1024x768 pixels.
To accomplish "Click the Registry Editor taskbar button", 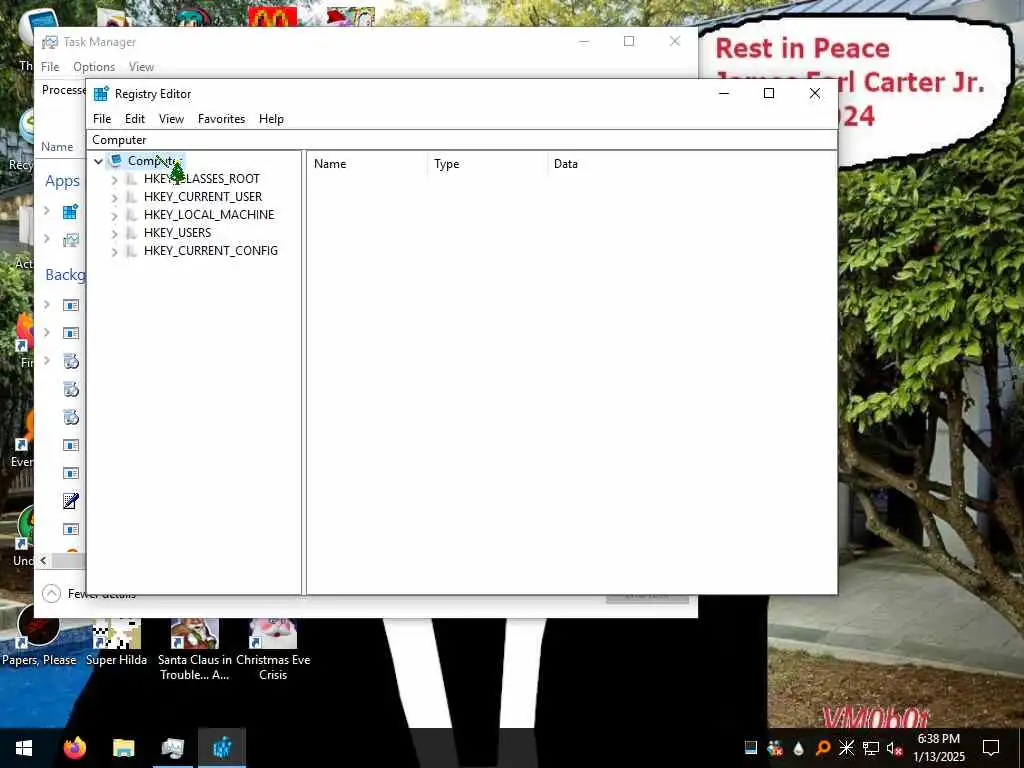I will point(222,748).
